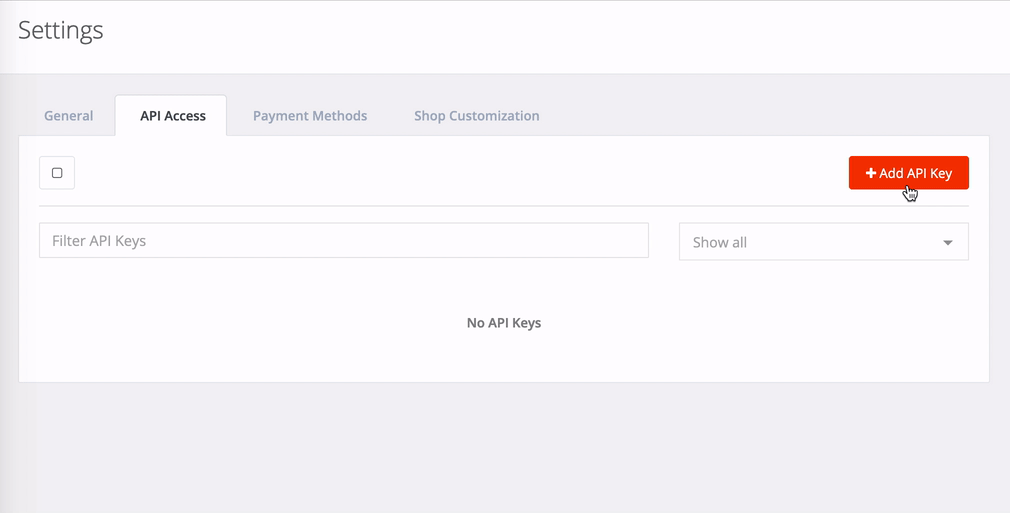Open the Show all filter dropdown
The width and height of the screenshot is (1010, 513).
[x=823, y=242]
